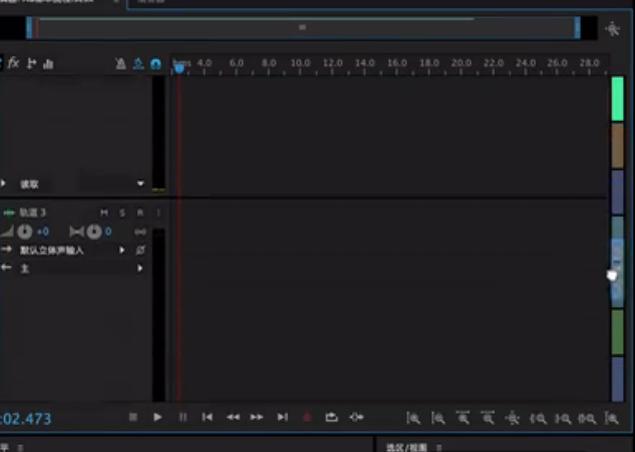Open the 读取 automation mode dropdown
Viewport: 635px width, 452px height.
point(29,184)
